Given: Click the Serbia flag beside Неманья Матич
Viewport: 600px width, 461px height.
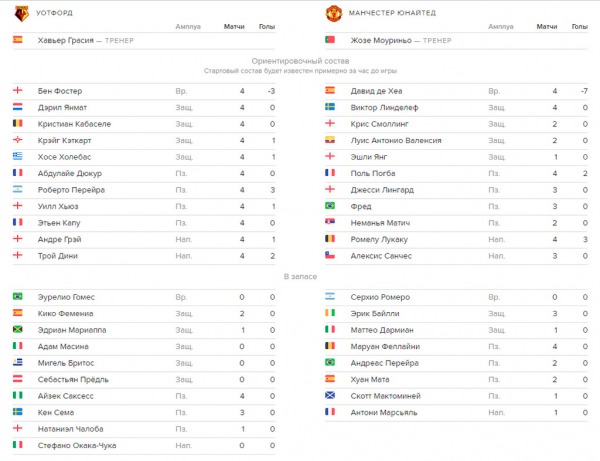Looking at the screenshot, I should 330,222.
